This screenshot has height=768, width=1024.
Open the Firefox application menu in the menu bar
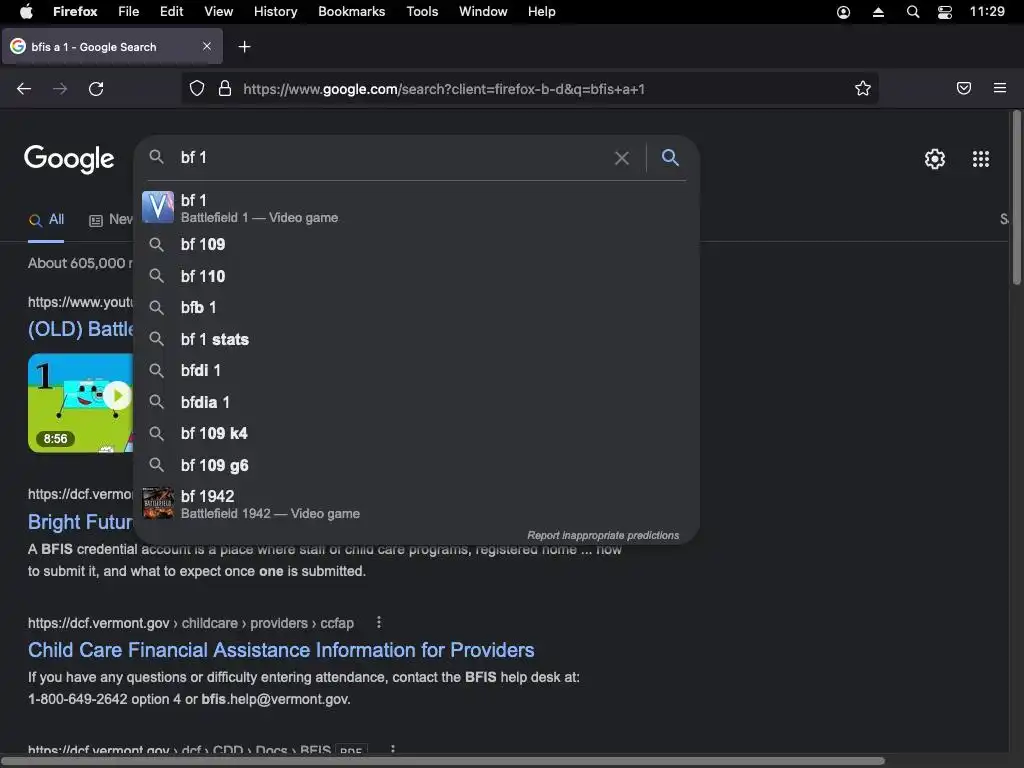click(75, 11)
